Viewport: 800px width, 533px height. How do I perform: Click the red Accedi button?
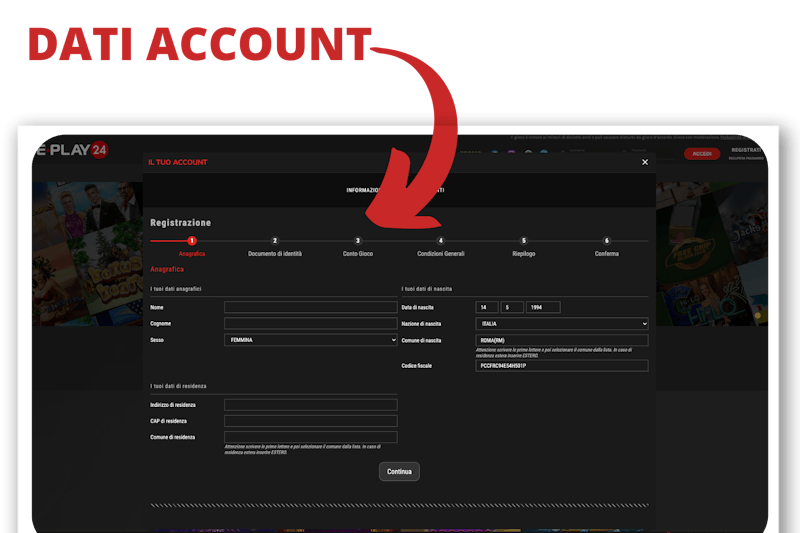[702, 154]
